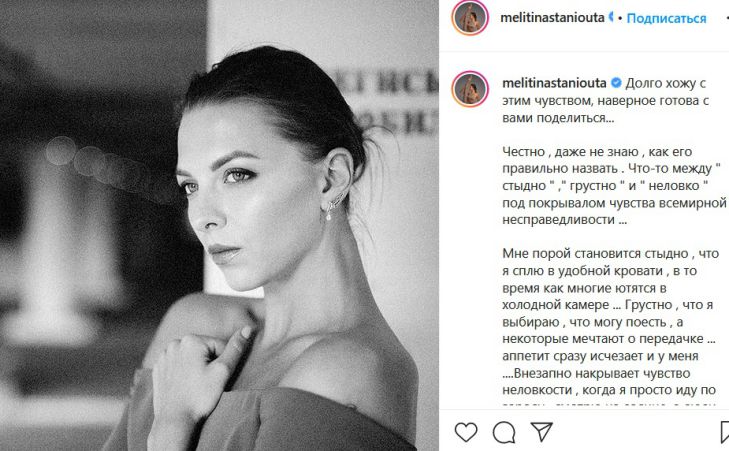Click the partially hidden last caption line

click(x=609, y=405)
